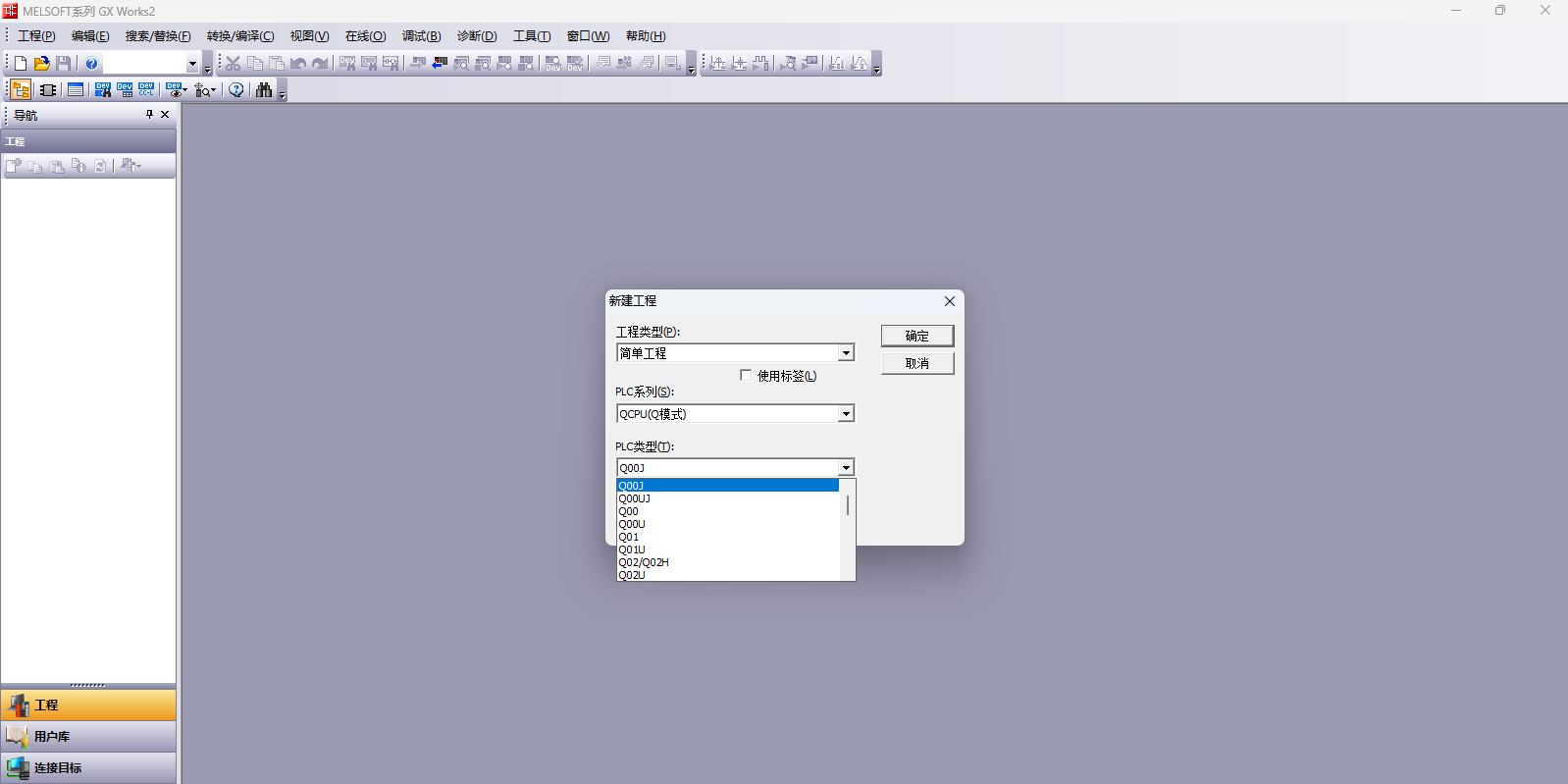1568x784 pixels.
Task: Select Q00UJ in the PLC type list
Action: (728, 498)
